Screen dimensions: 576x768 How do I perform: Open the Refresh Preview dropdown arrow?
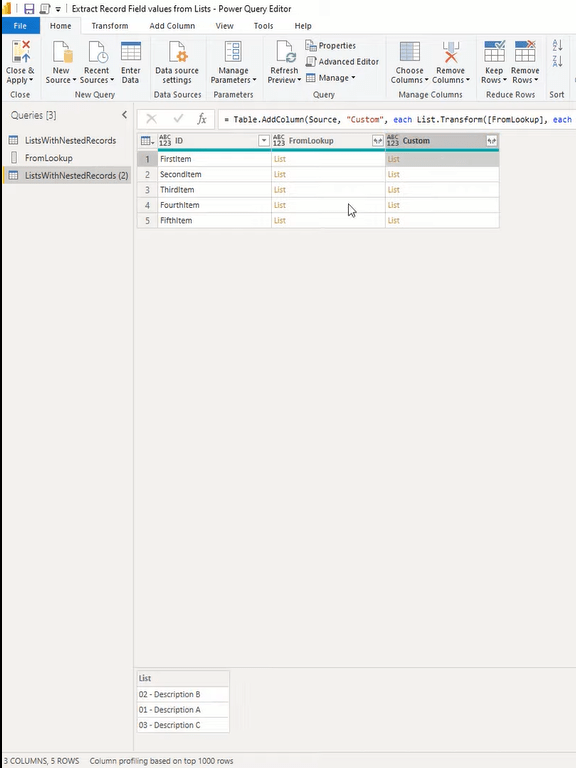[x=299, y=80]
